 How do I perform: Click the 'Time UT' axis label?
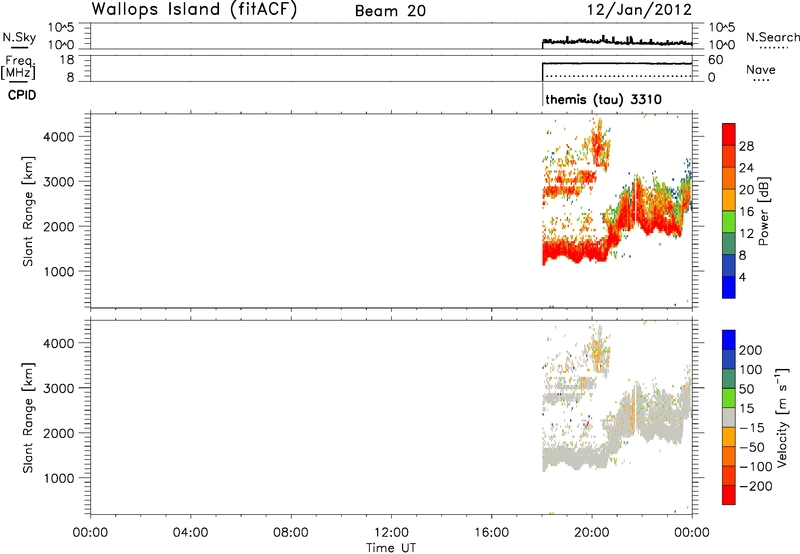(391, 548)
